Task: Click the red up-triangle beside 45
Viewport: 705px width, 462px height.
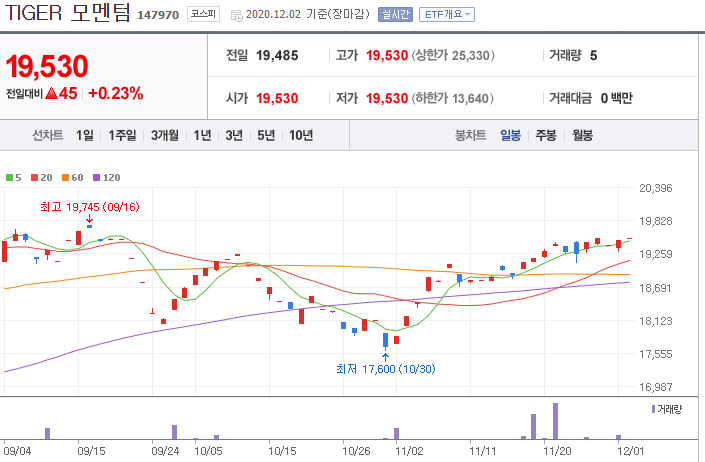Action: click(x=52, y=93)
